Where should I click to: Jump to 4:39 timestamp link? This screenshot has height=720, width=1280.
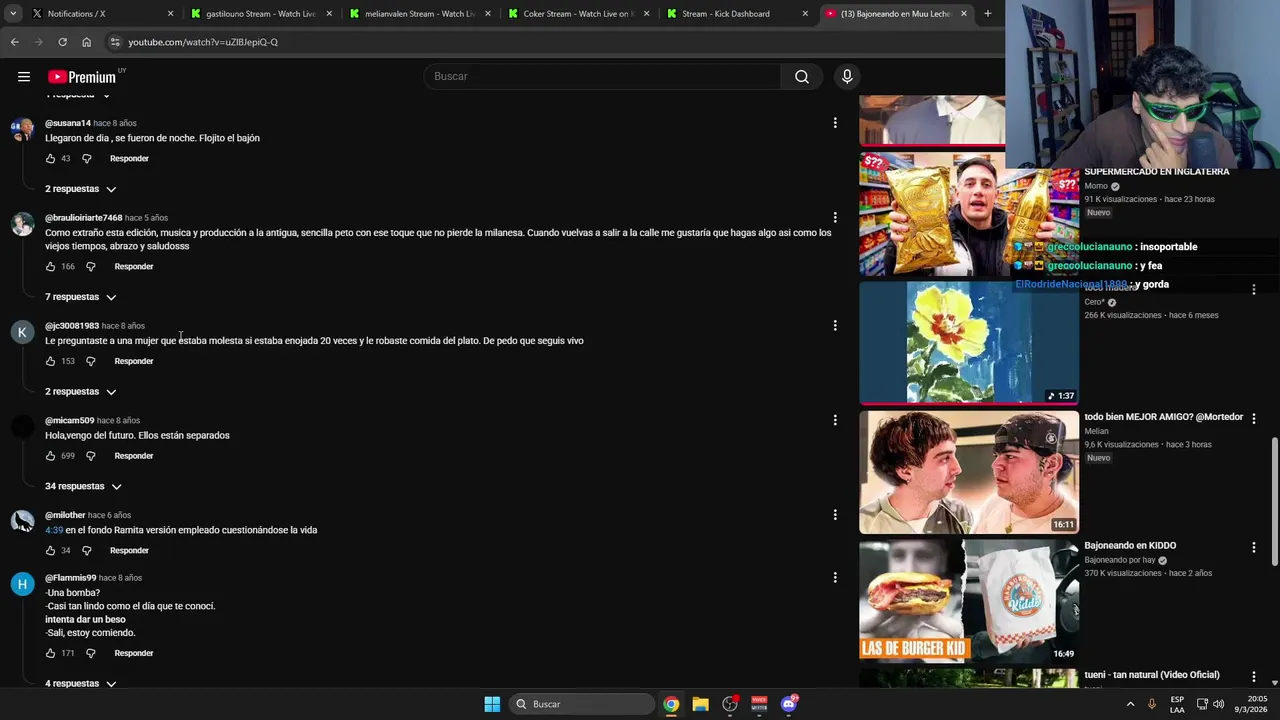[x=54, y=530]
